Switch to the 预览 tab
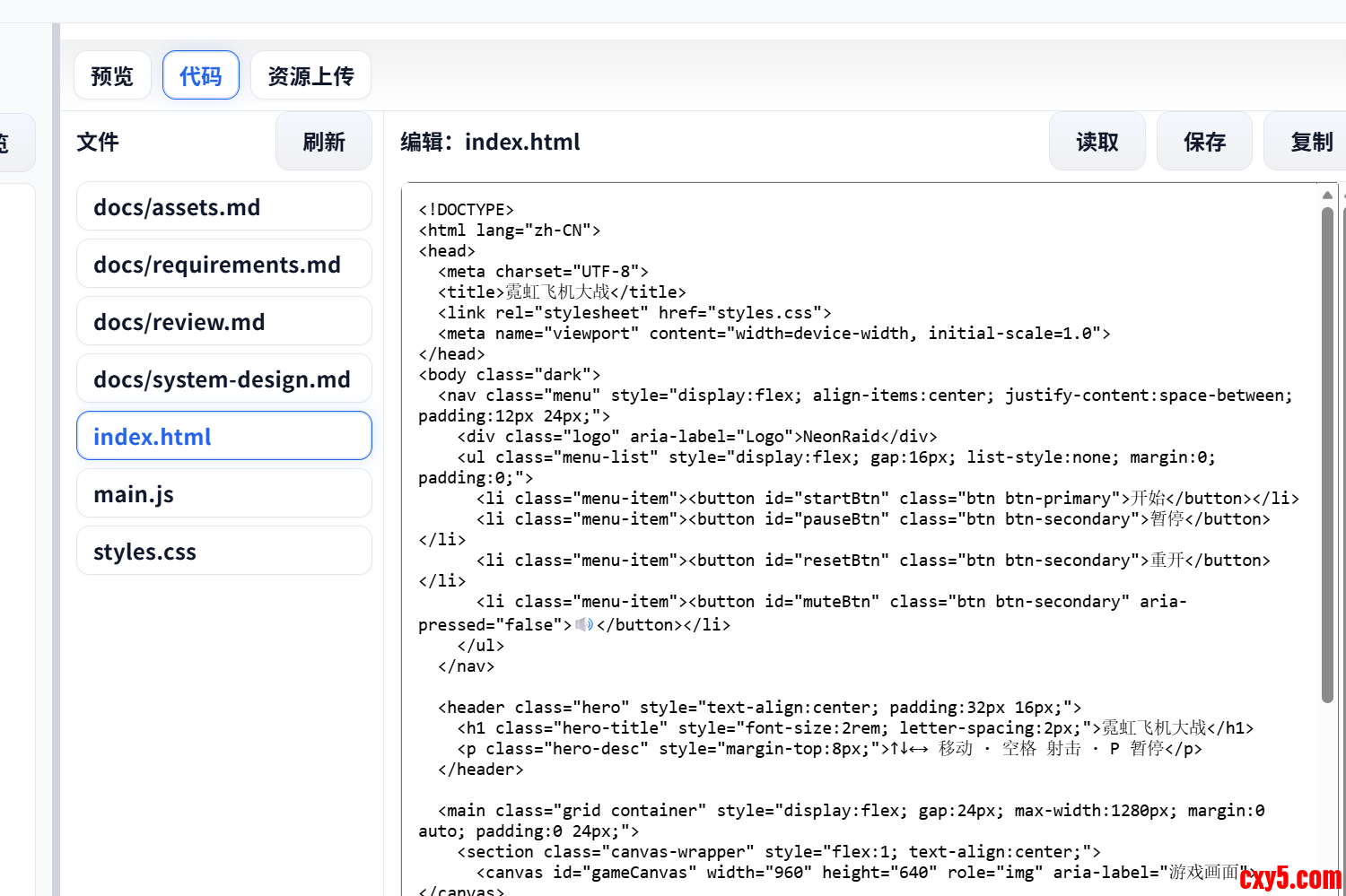This screenshot has width=1346, height=896. [x=112, y=76]
